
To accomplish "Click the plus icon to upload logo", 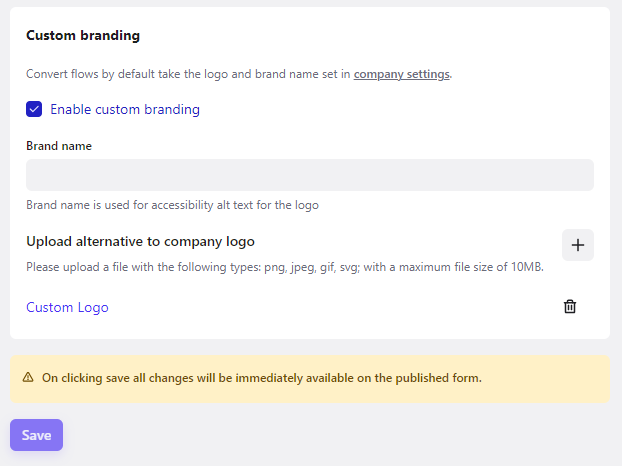I will click(577, 245).
